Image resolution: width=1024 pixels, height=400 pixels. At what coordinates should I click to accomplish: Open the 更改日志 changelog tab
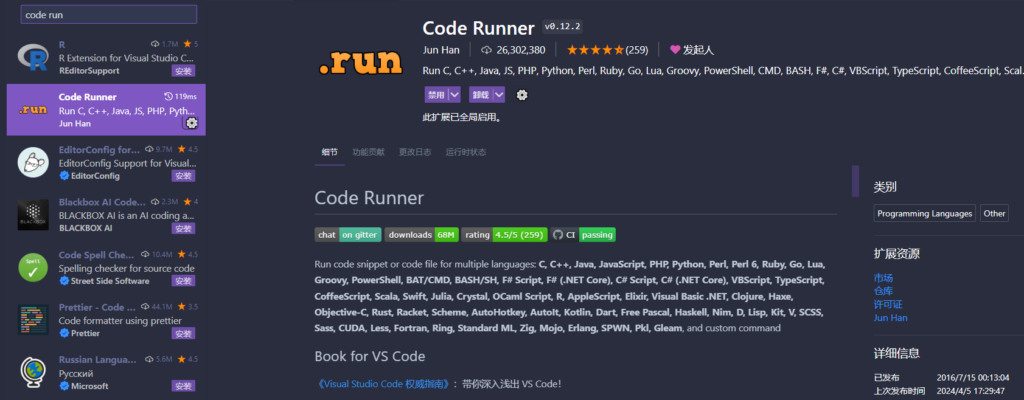tap(415, 152)
